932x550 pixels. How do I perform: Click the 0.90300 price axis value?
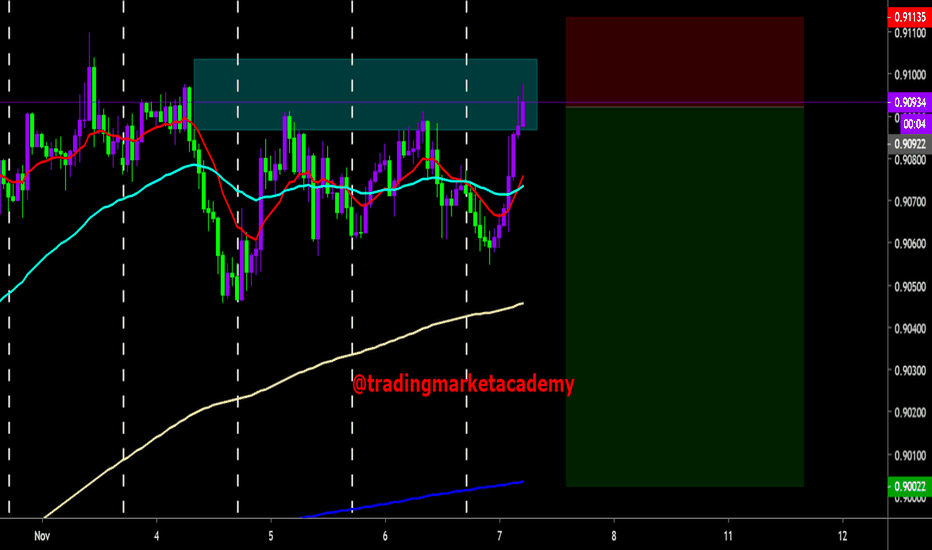[x=911, y=371]
